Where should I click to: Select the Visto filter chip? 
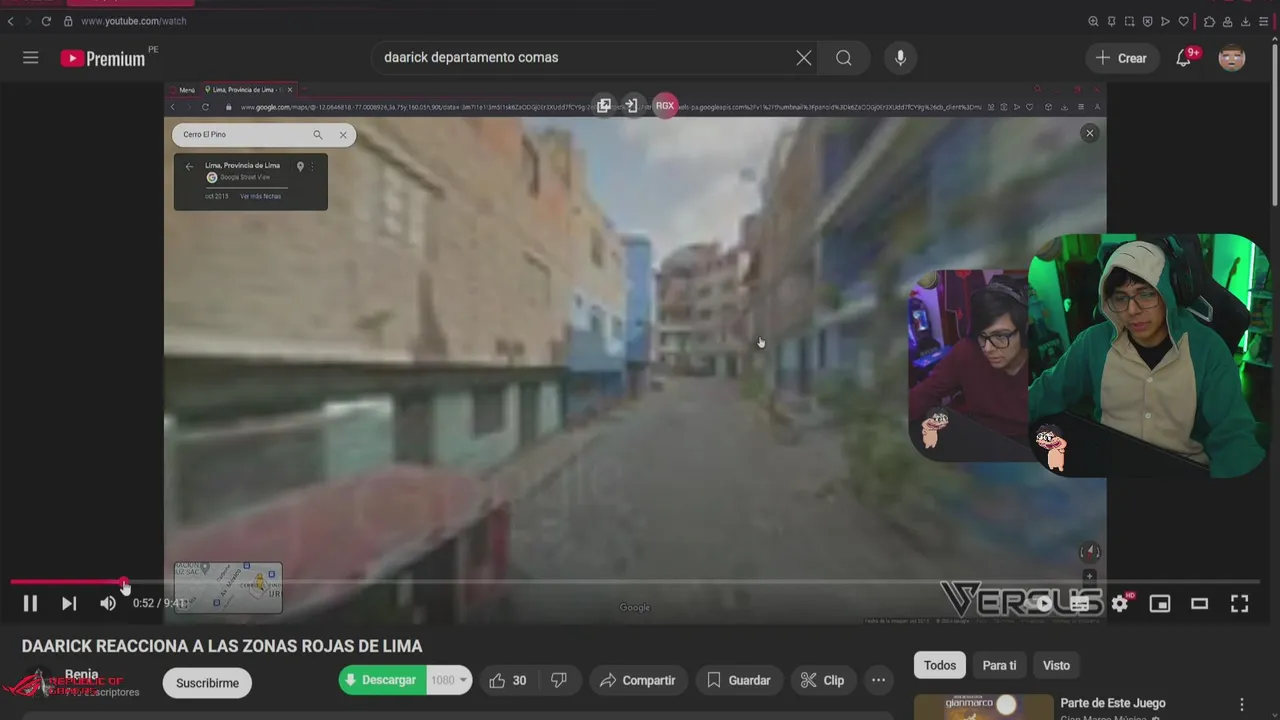tap(1056, 665)
